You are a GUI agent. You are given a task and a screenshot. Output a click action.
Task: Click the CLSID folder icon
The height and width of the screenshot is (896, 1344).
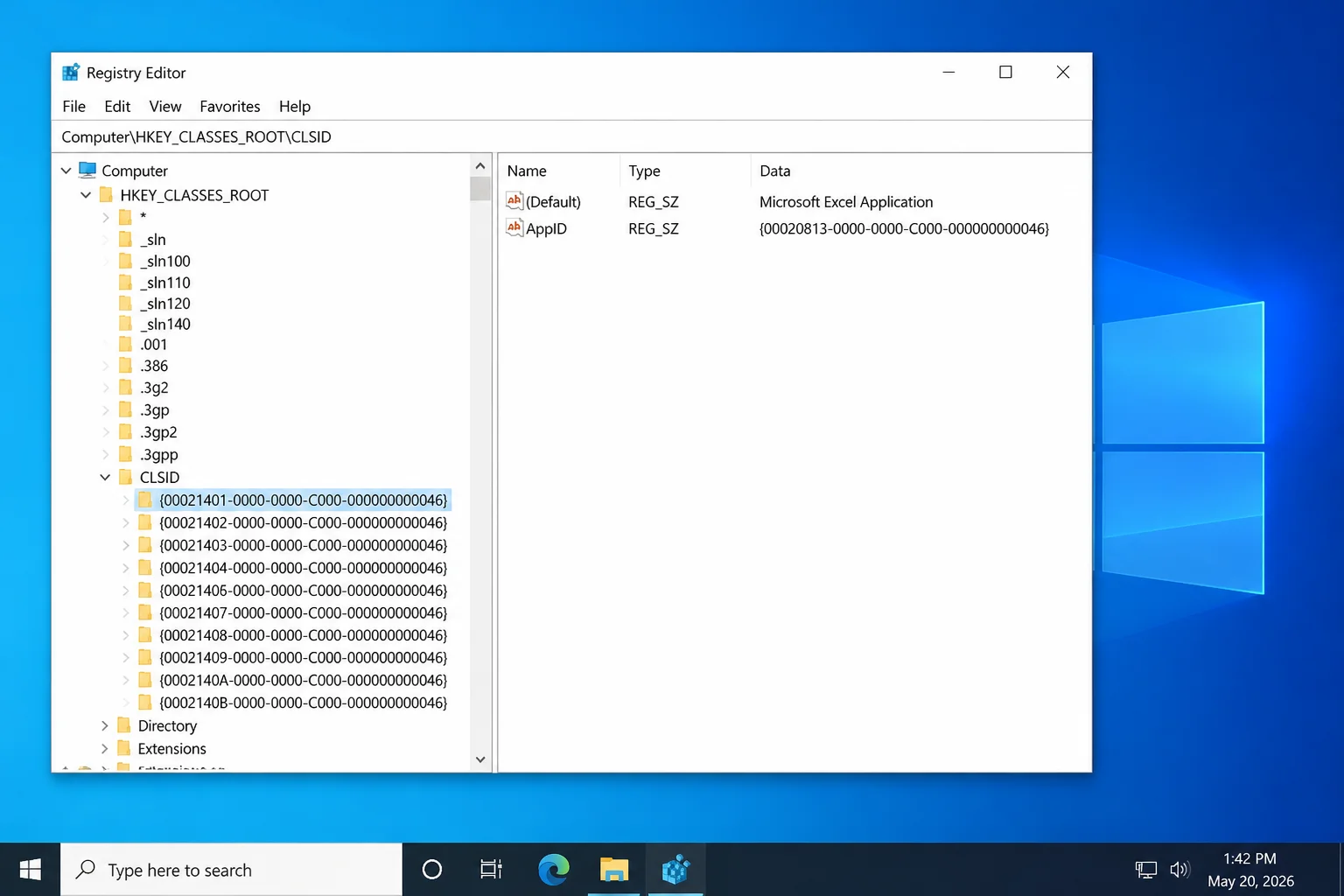(x=125, y=477)
